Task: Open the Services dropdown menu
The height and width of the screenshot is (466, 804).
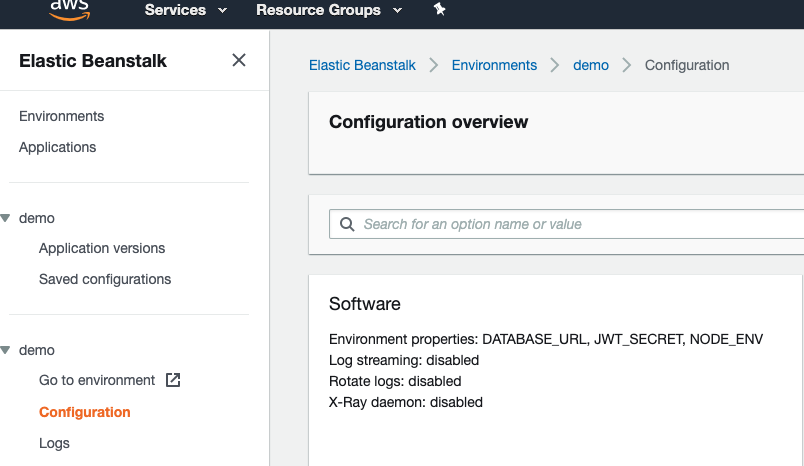Action: pyautogui.click(x=186, y=10)
